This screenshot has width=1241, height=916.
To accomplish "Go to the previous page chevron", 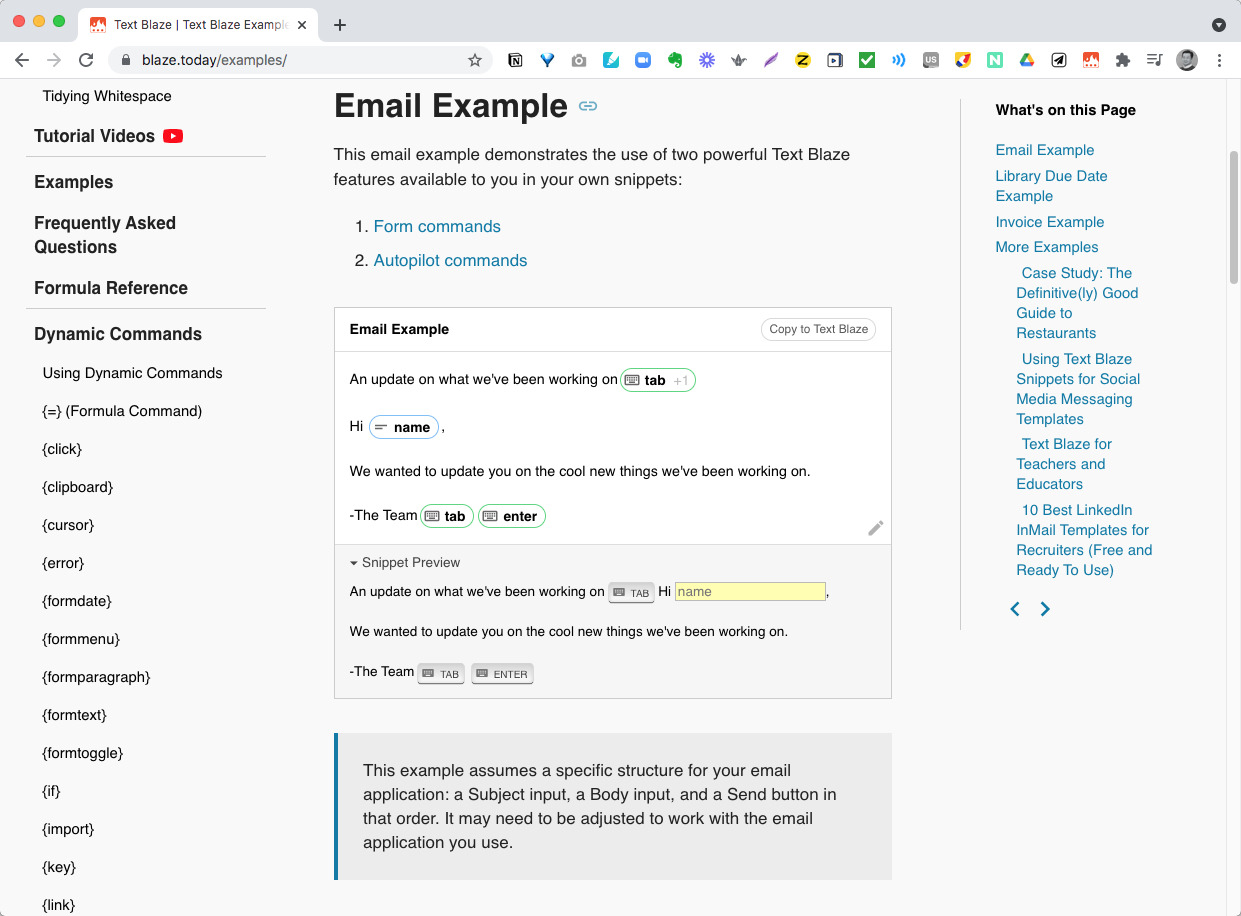I will 1015,609.
